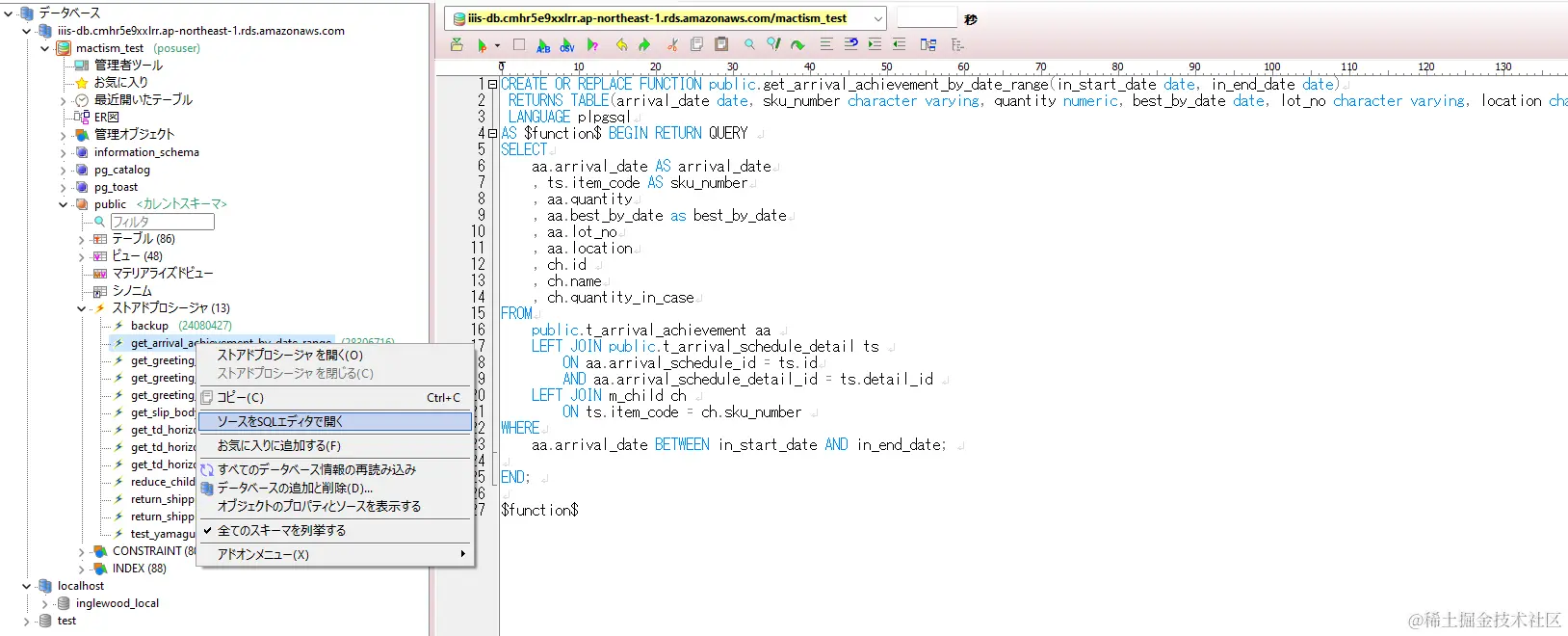This screenshot has height=636, width=1568.
Task: Select pg_catalog schema
Action: click(x=122, y=170)
